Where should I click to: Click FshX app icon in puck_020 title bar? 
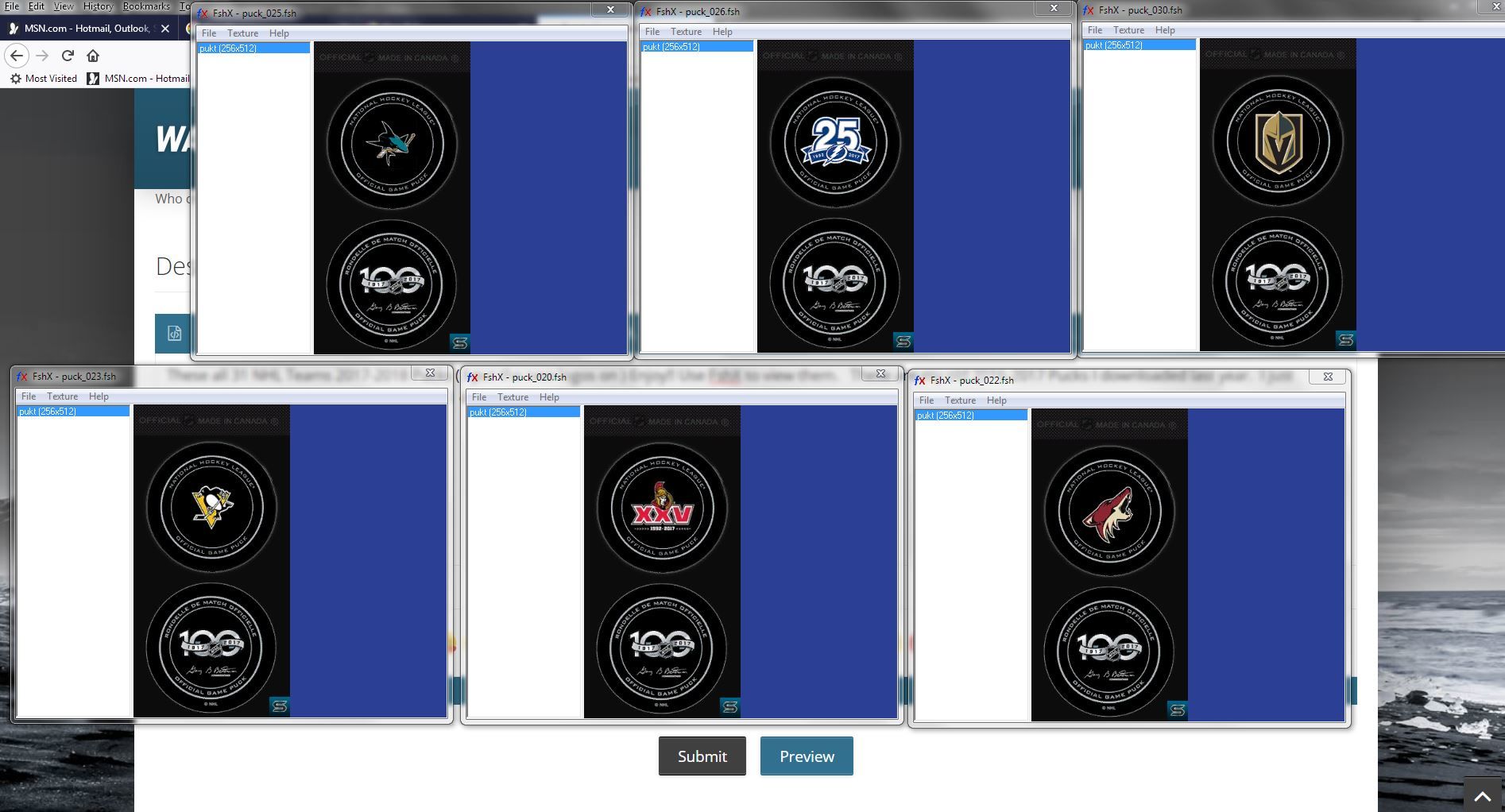[x=473, y=377]
